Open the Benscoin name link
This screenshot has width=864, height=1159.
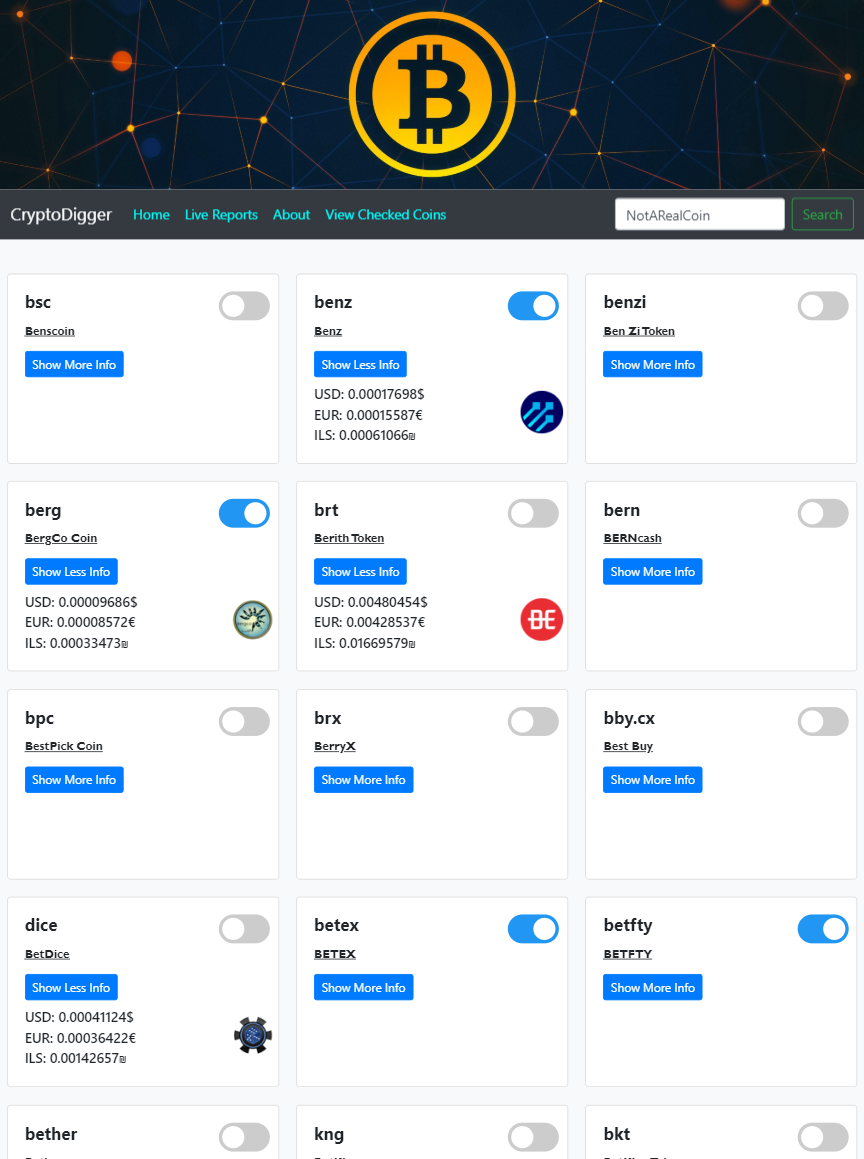(x=50, y=330)
